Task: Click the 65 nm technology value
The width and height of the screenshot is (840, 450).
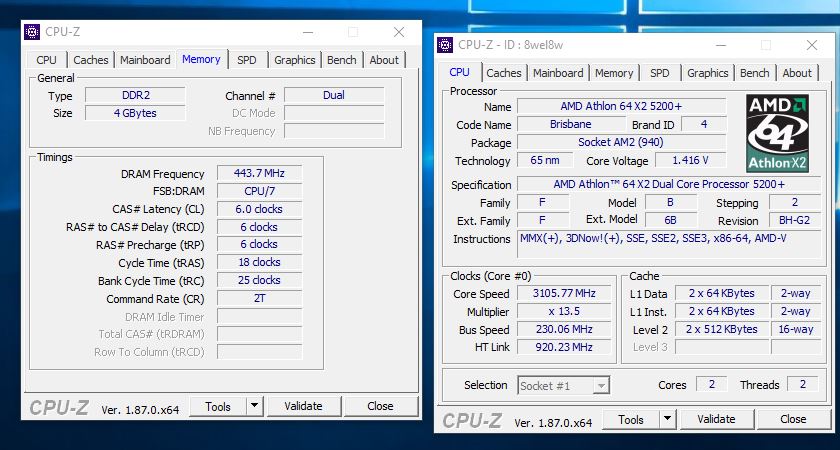Action: click(545, 160)
